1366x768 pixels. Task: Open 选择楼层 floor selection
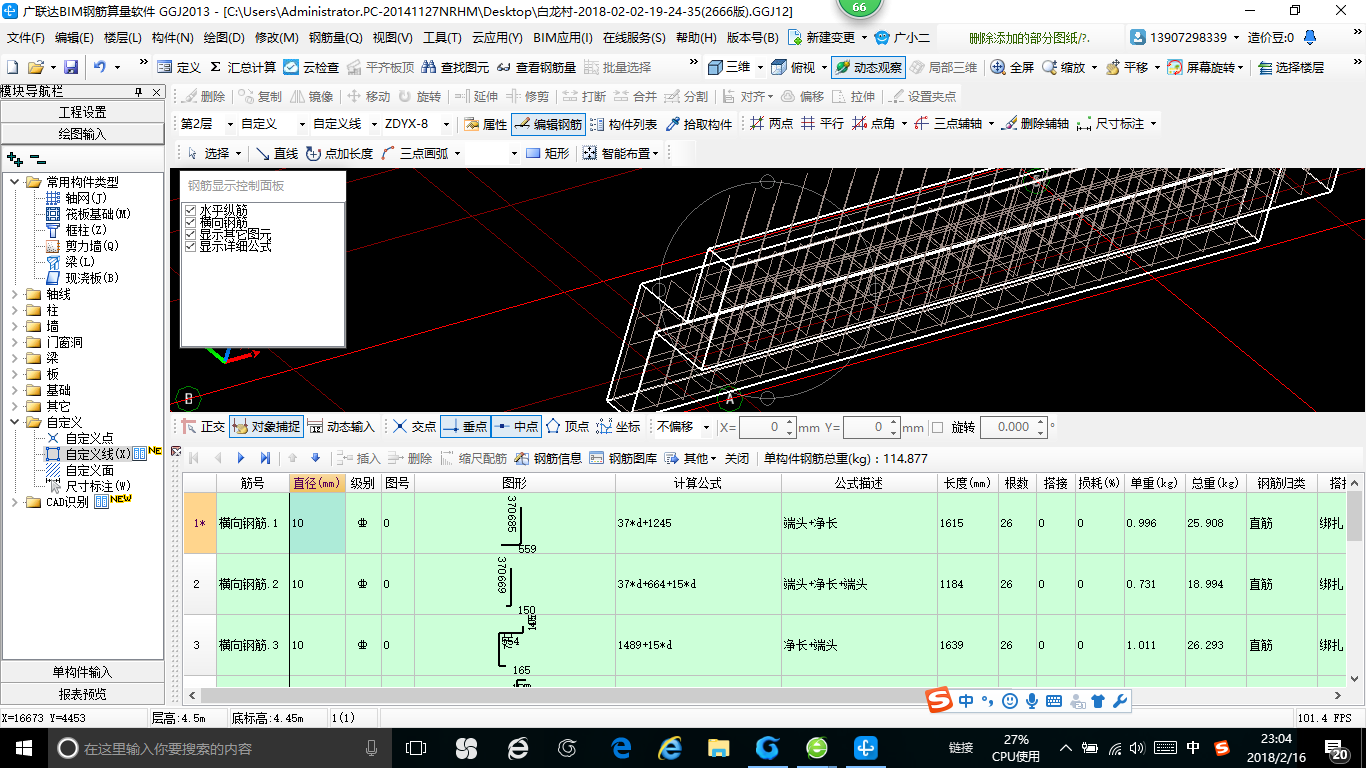1291,67
